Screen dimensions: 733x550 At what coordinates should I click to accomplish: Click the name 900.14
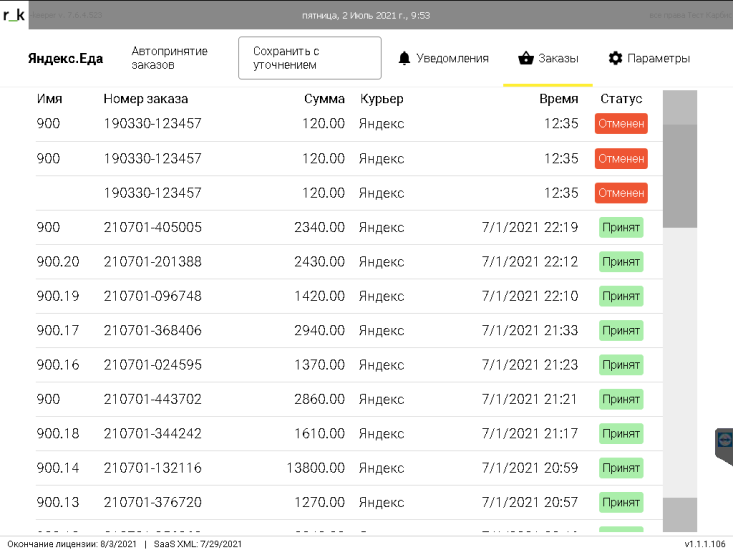pyautogui.click(x=58, y=468)
